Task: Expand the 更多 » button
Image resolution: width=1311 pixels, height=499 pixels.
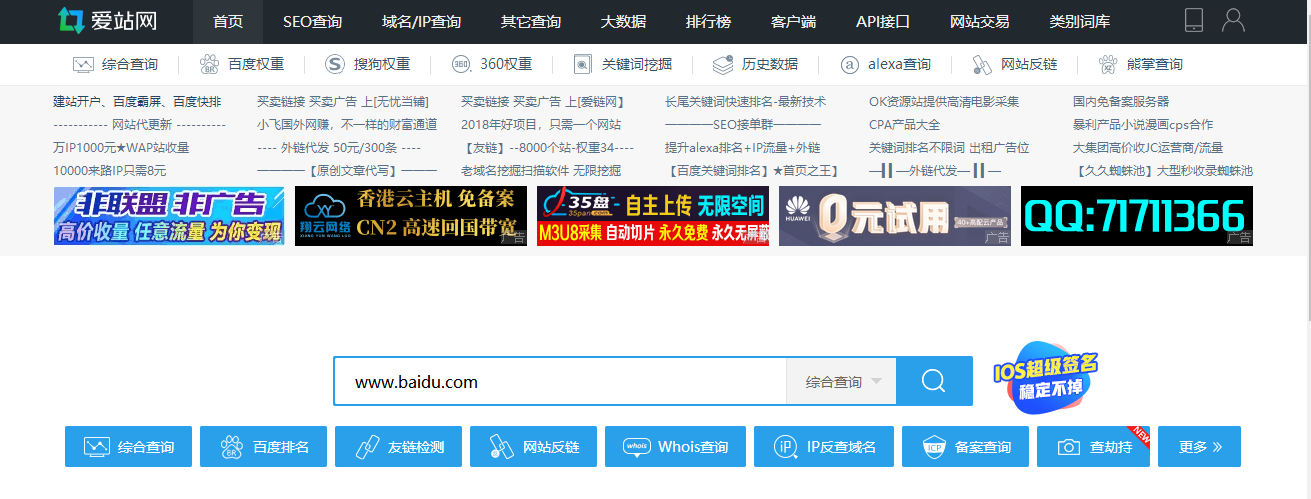Action: 1199,447
